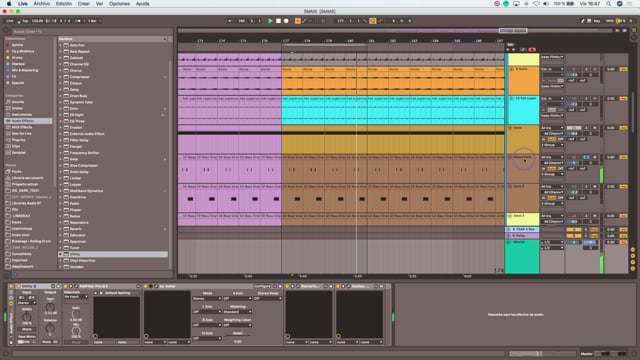
Task: Click the MIDI map mode switch
Action: point(609,21)
